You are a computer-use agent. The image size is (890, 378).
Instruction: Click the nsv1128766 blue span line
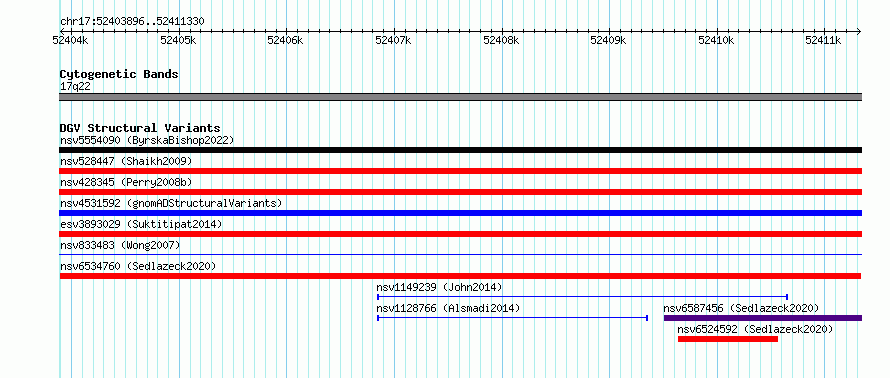(513, 318)
